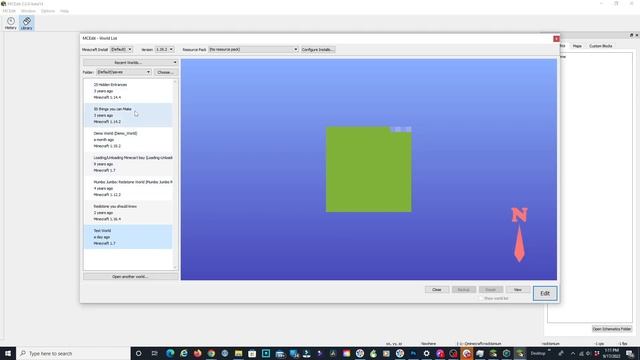This screenshot has height=360, width=640.
Task: Open the Minecraft Install dropdown
Action: point(122,49)
